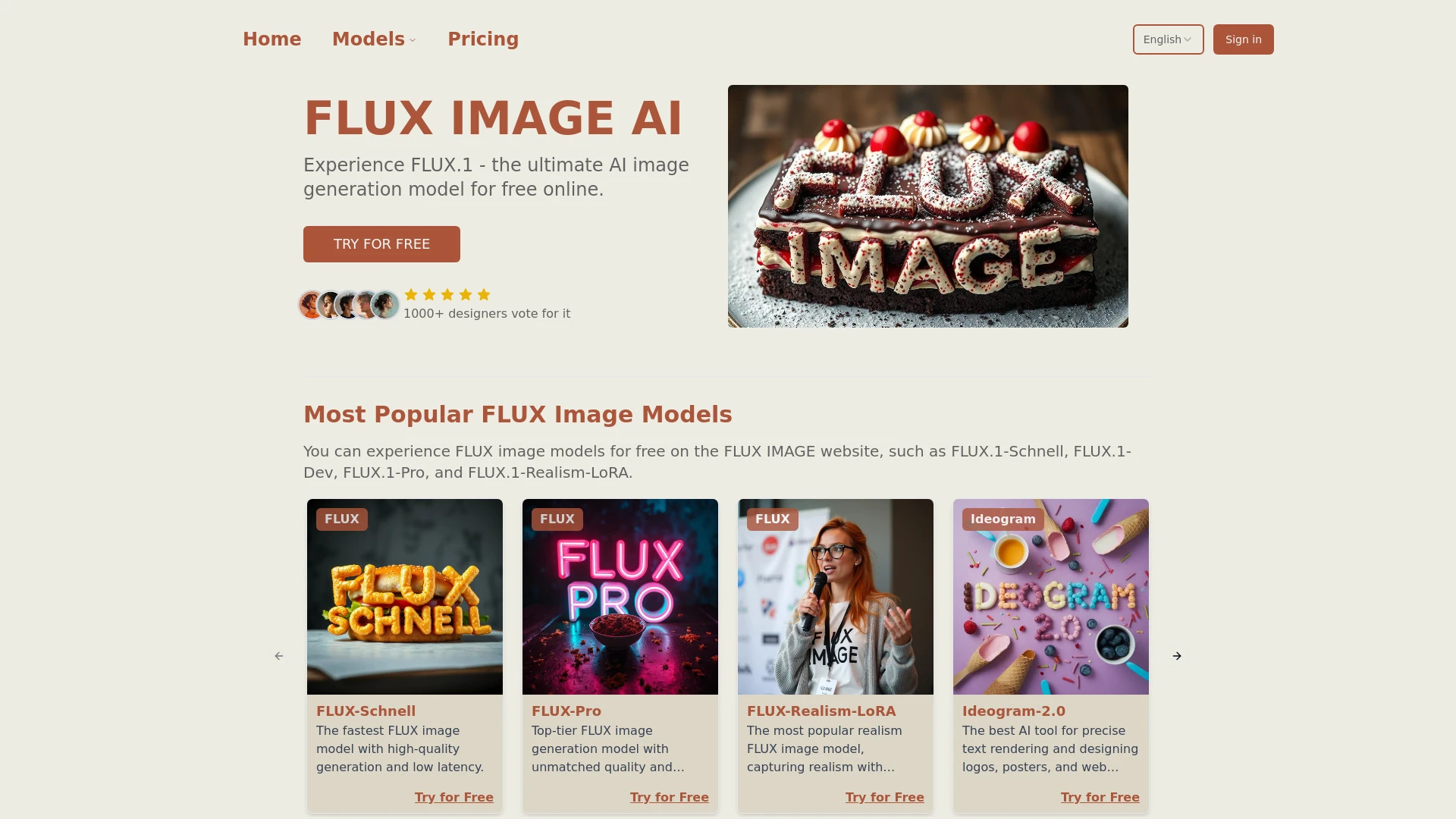Click the FLUX-Pro model icon
Viewport: 1456px width, 819px height.
coord(620,596)
